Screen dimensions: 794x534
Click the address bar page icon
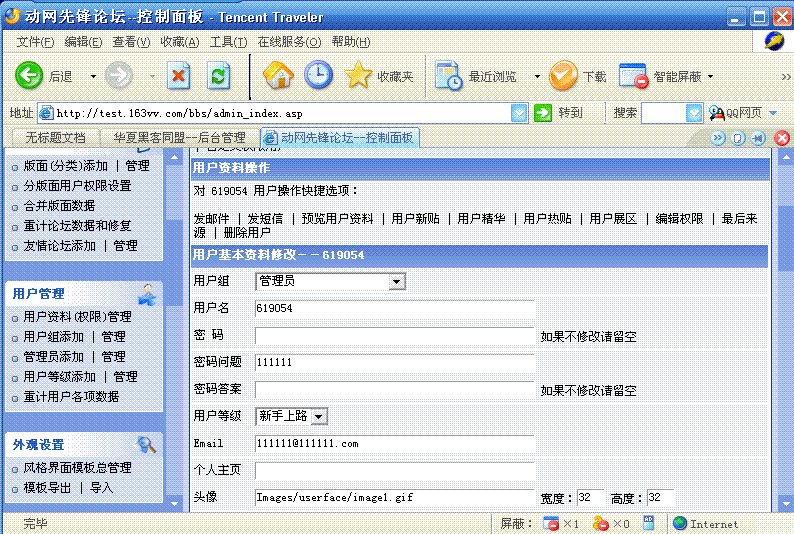pyautogui.click(x=46, y=113)
